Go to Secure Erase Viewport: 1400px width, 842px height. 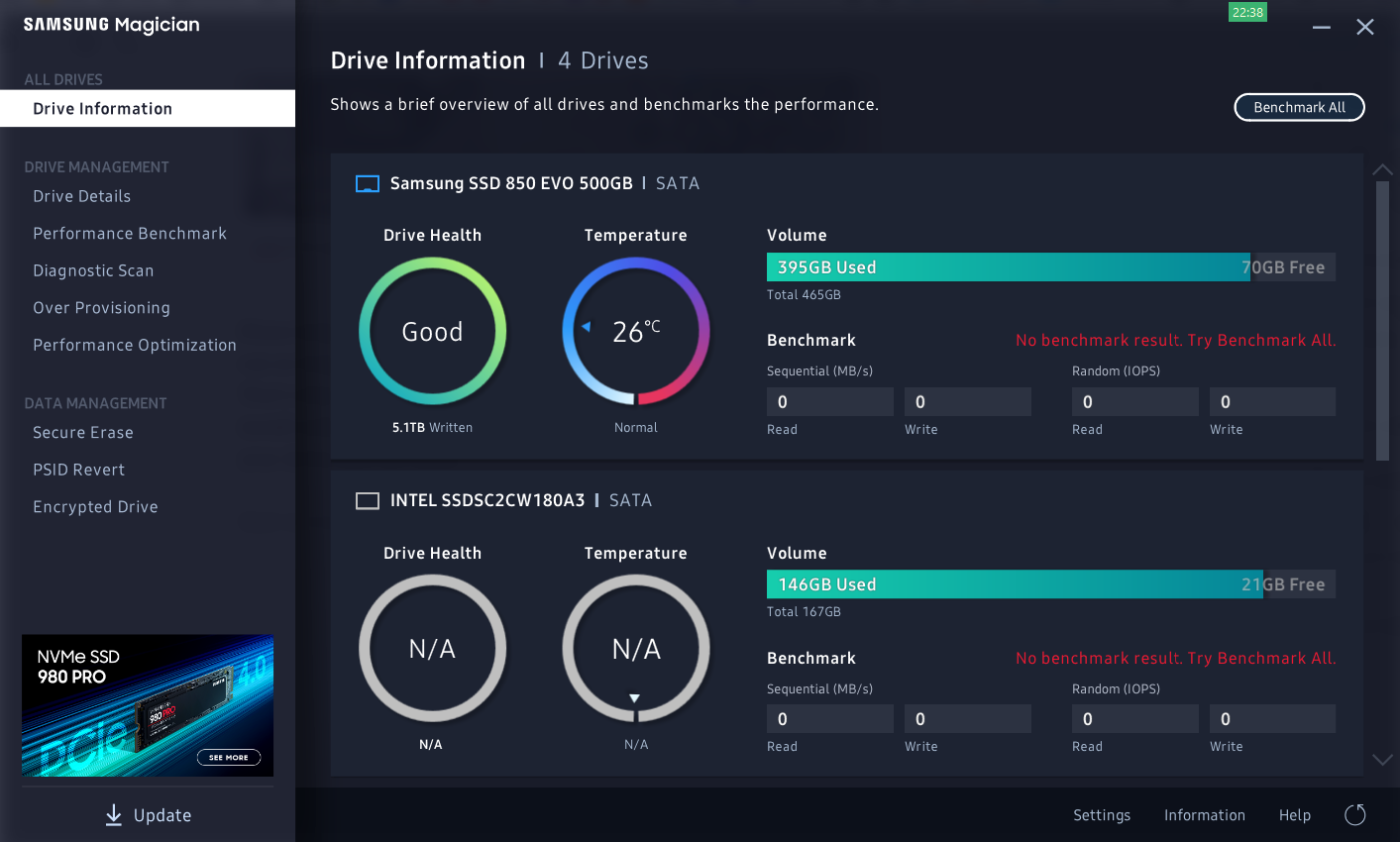[83, 433]
